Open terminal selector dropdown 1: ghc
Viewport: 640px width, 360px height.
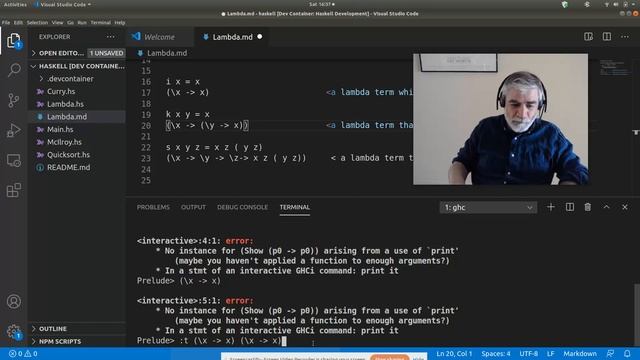[488, 207]
